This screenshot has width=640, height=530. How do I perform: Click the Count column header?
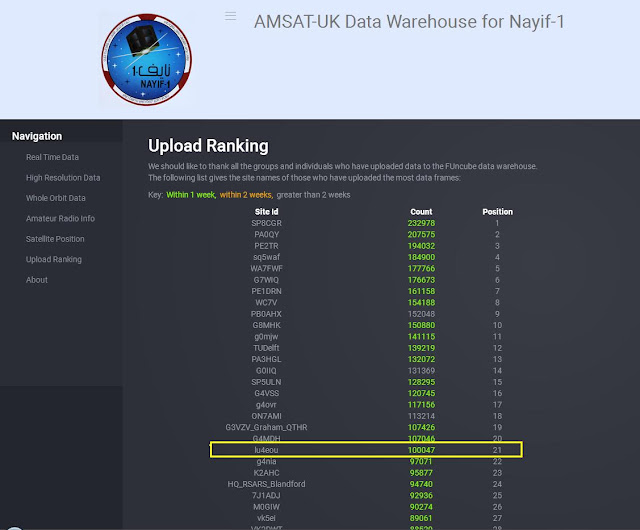pos(421,212)
